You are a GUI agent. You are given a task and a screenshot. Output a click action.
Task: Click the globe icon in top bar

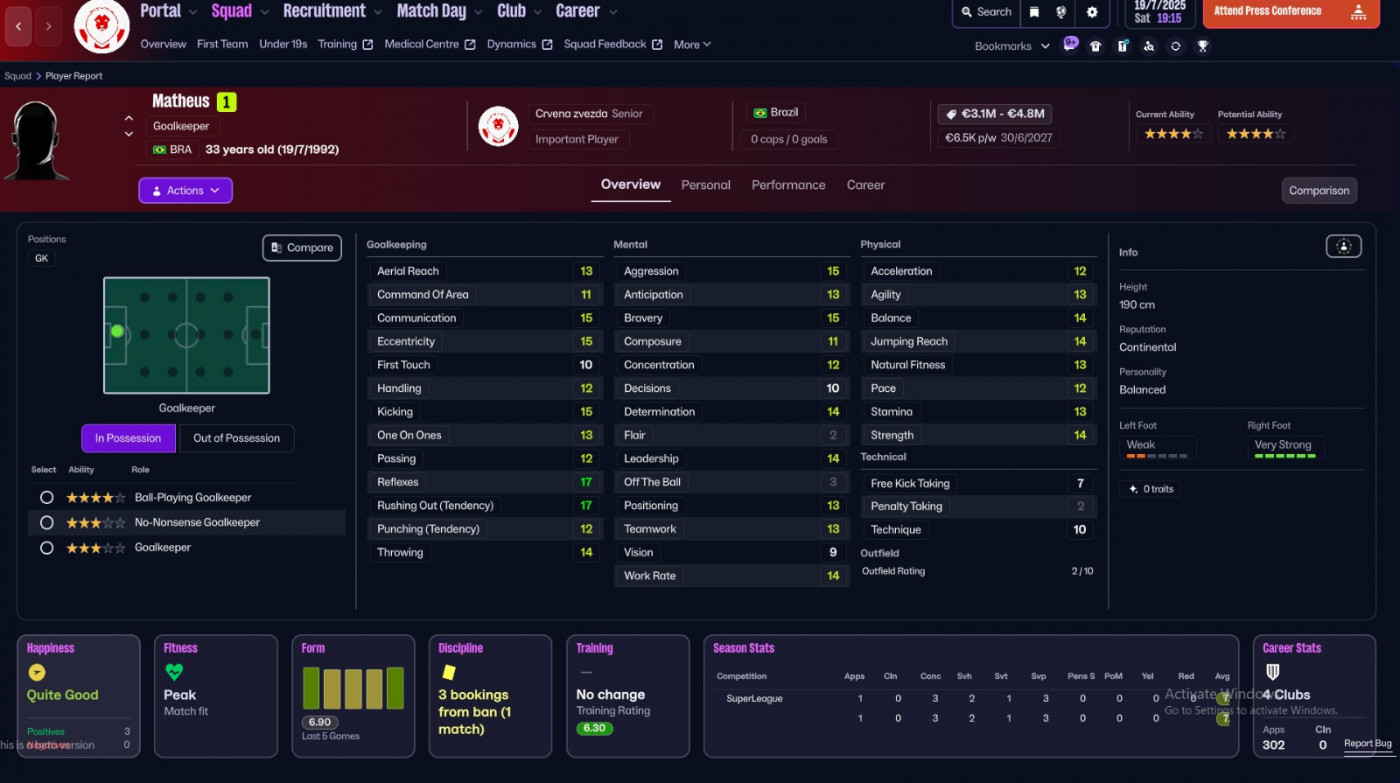pyautogui.click(x=1062, y=12)
